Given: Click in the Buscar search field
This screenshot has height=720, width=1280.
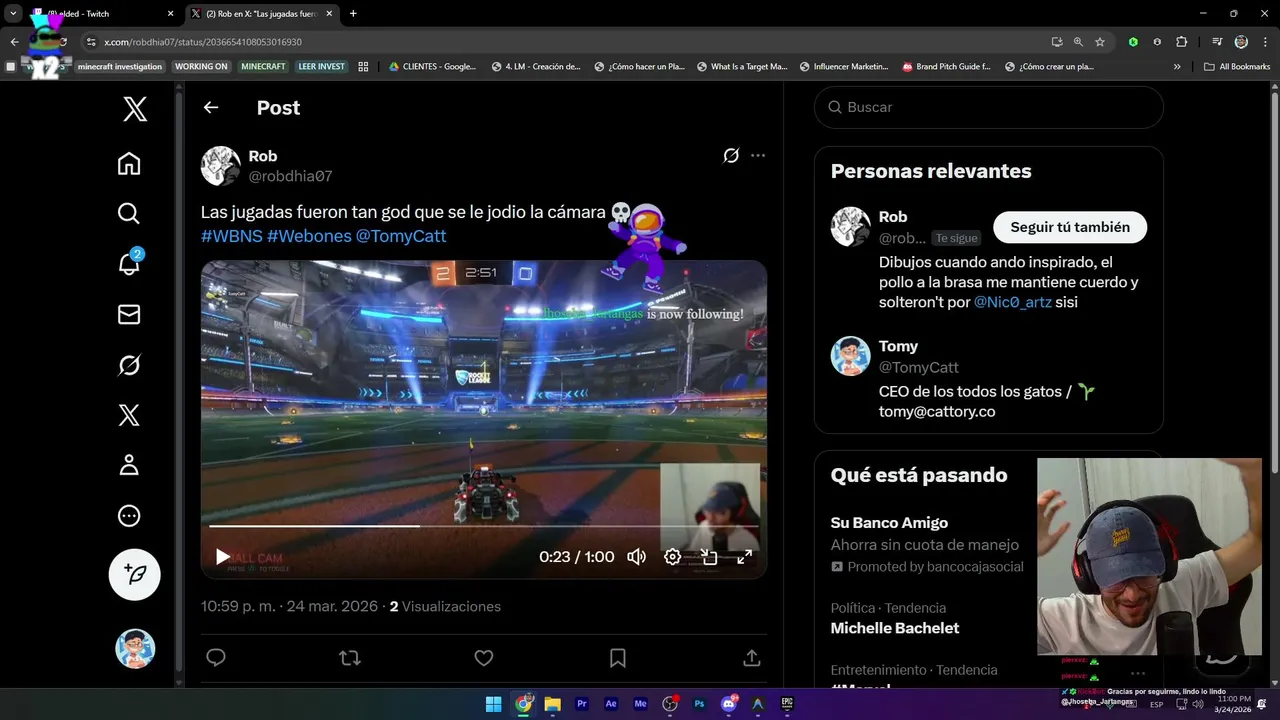Looking at the screenshot, I should click(989, 107).
